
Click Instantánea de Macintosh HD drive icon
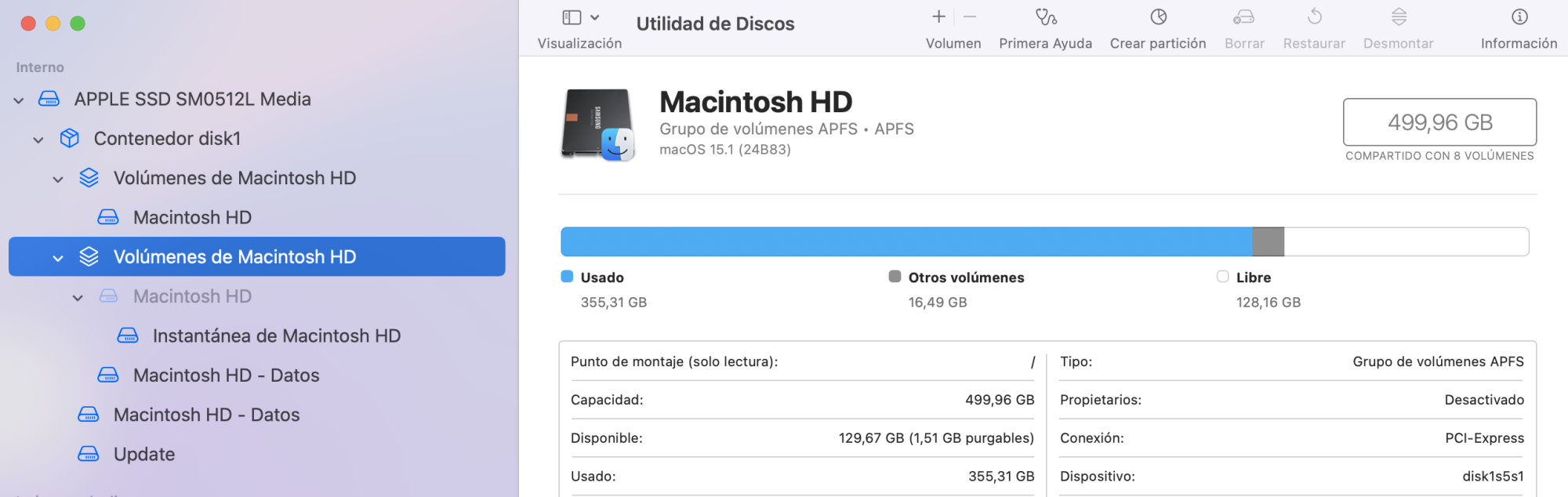click(x=128, y=336)
